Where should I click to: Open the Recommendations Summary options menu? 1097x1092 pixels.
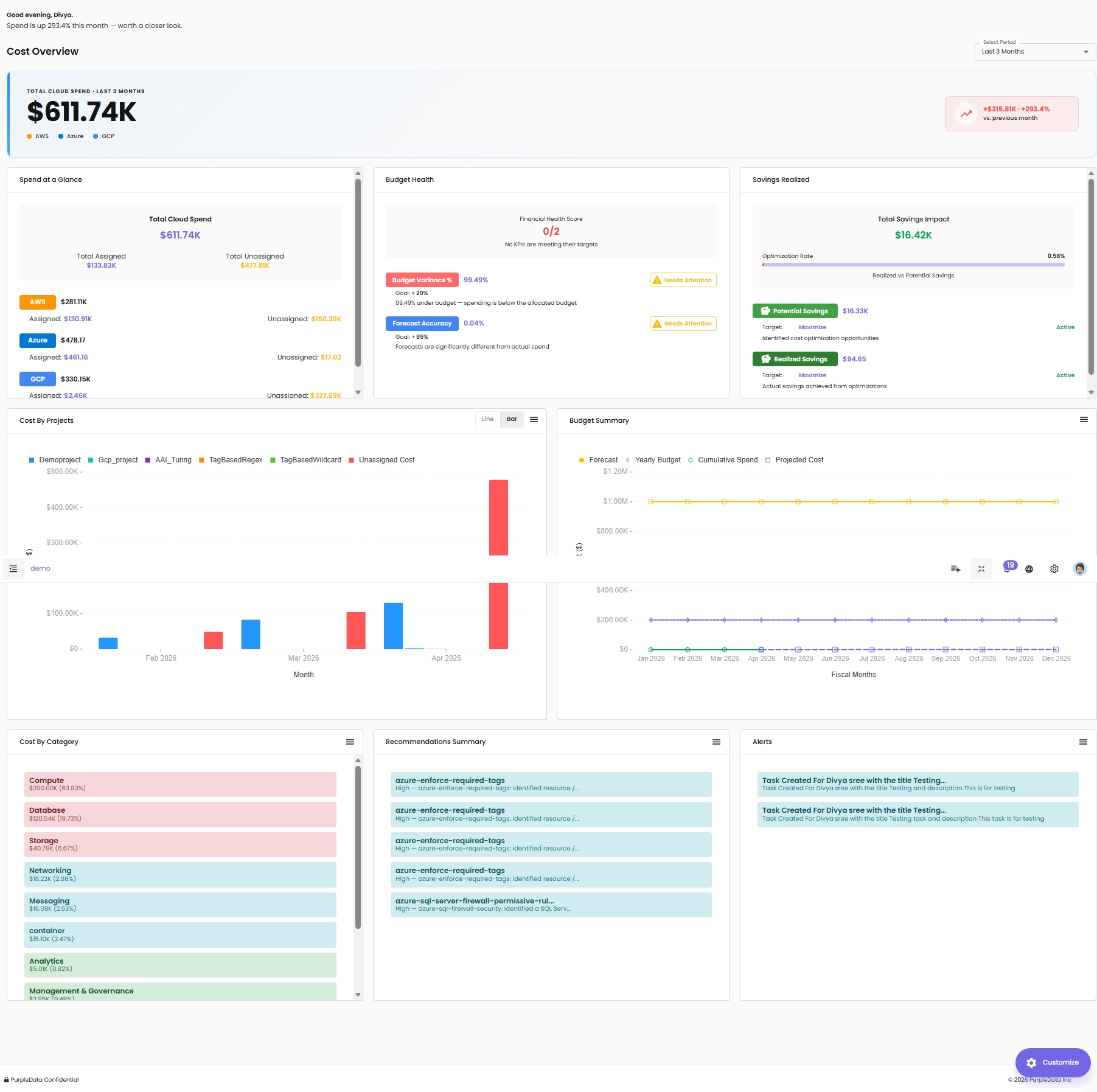(x=716, y=742)
